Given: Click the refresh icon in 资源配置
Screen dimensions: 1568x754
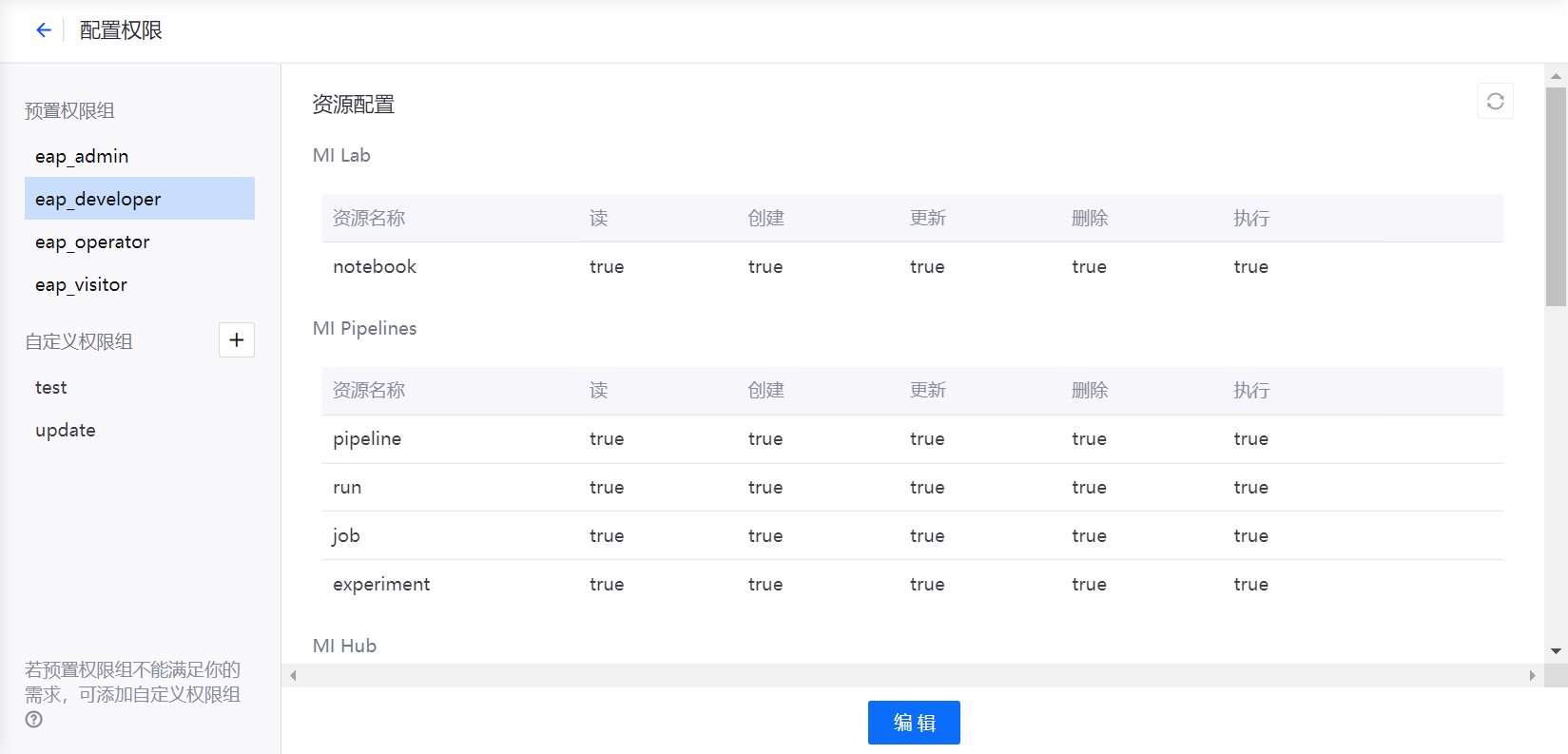Looking at the screenshot, I should coord(1496,102).
